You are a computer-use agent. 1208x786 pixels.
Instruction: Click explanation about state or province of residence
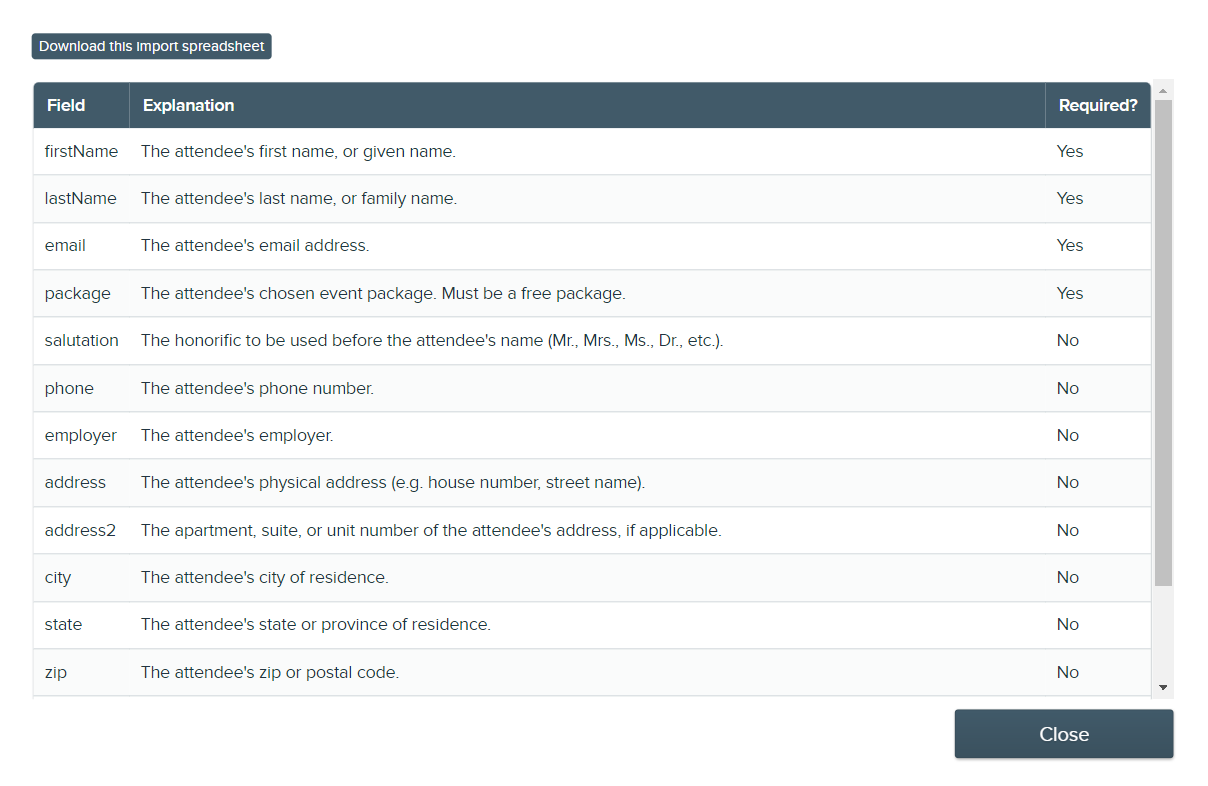pyautogui.click(x=316, y=625)
